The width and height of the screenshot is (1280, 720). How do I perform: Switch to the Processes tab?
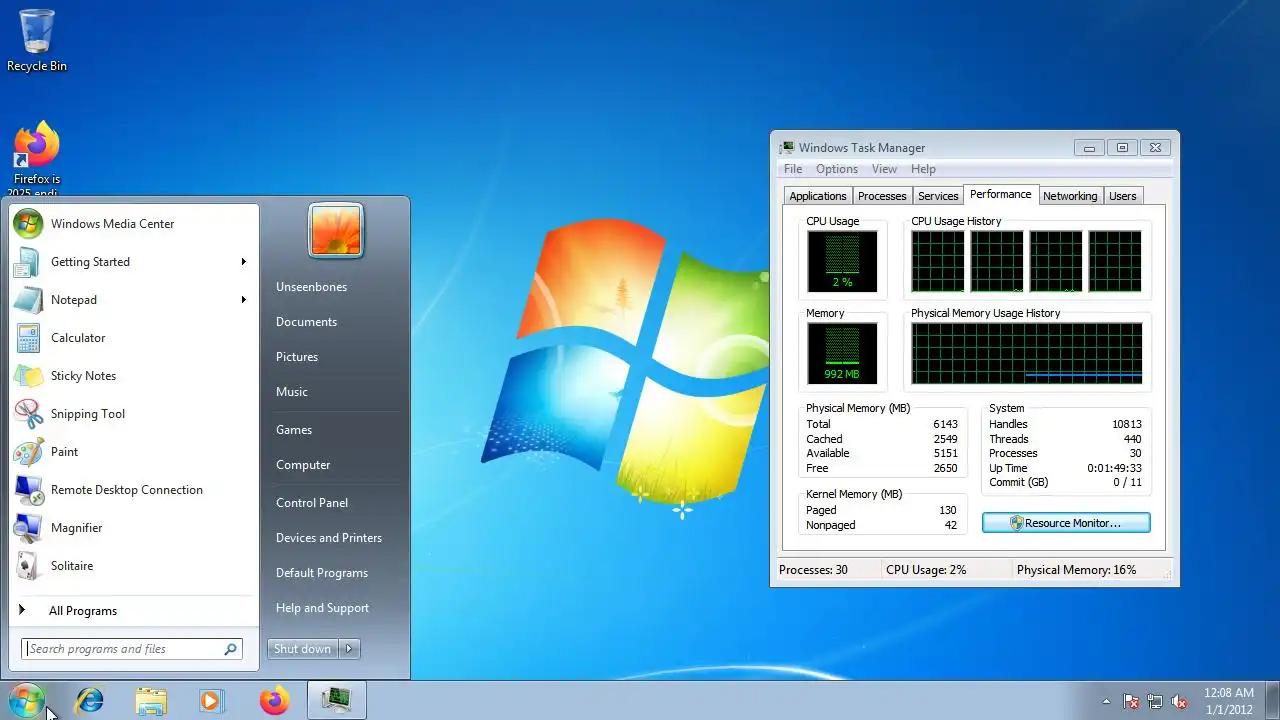pyautogui.click(x=882, y=196)
